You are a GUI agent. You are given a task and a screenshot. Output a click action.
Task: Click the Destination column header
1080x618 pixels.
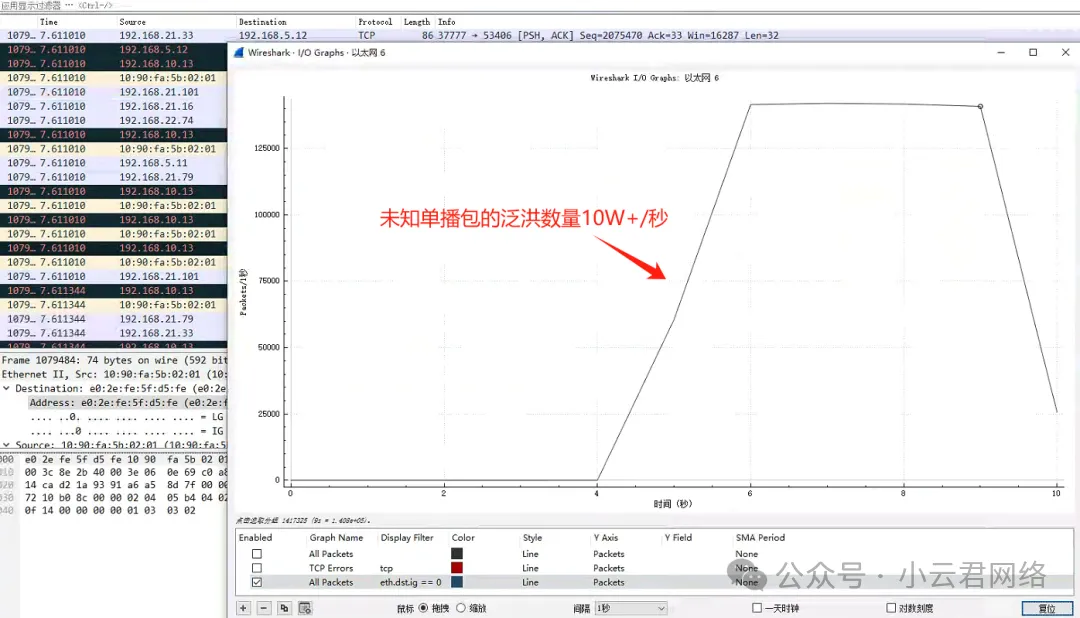pyautogui.click(x=262, y=21)
